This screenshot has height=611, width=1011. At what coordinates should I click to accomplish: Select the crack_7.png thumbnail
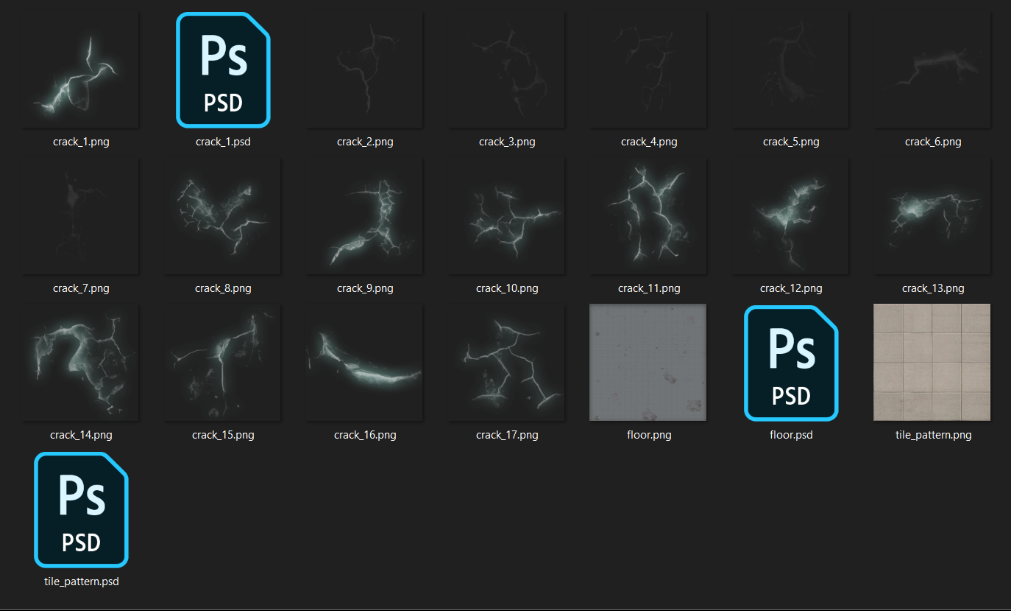[x=81, y=216]
